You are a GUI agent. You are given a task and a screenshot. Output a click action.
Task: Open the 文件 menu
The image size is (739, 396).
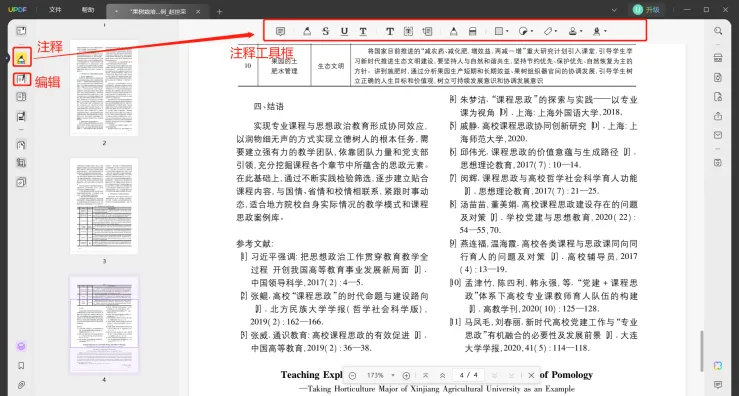pyautogui.click(x=55, y=10)
